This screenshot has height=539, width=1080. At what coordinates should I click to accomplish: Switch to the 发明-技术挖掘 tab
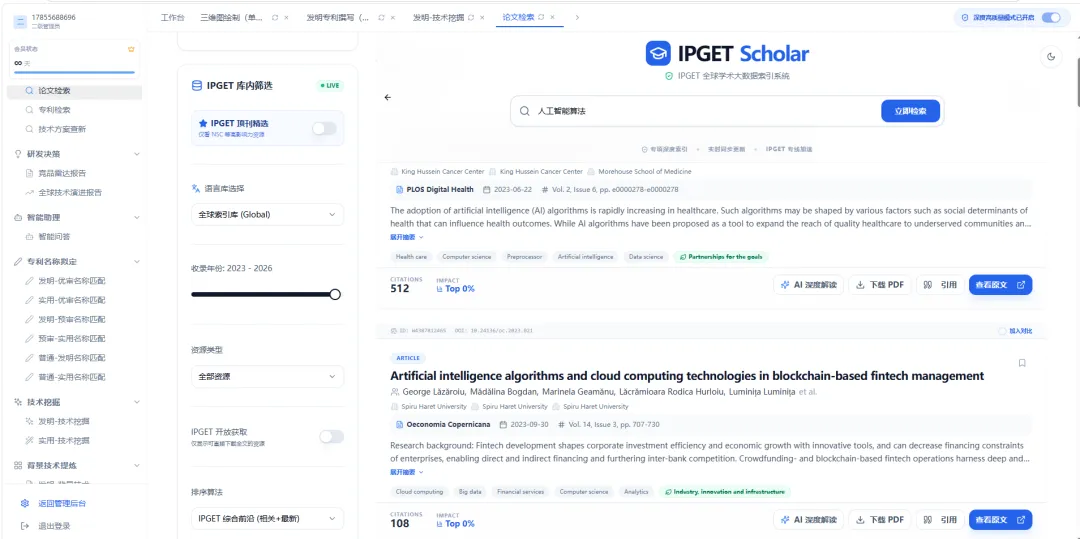438,17
